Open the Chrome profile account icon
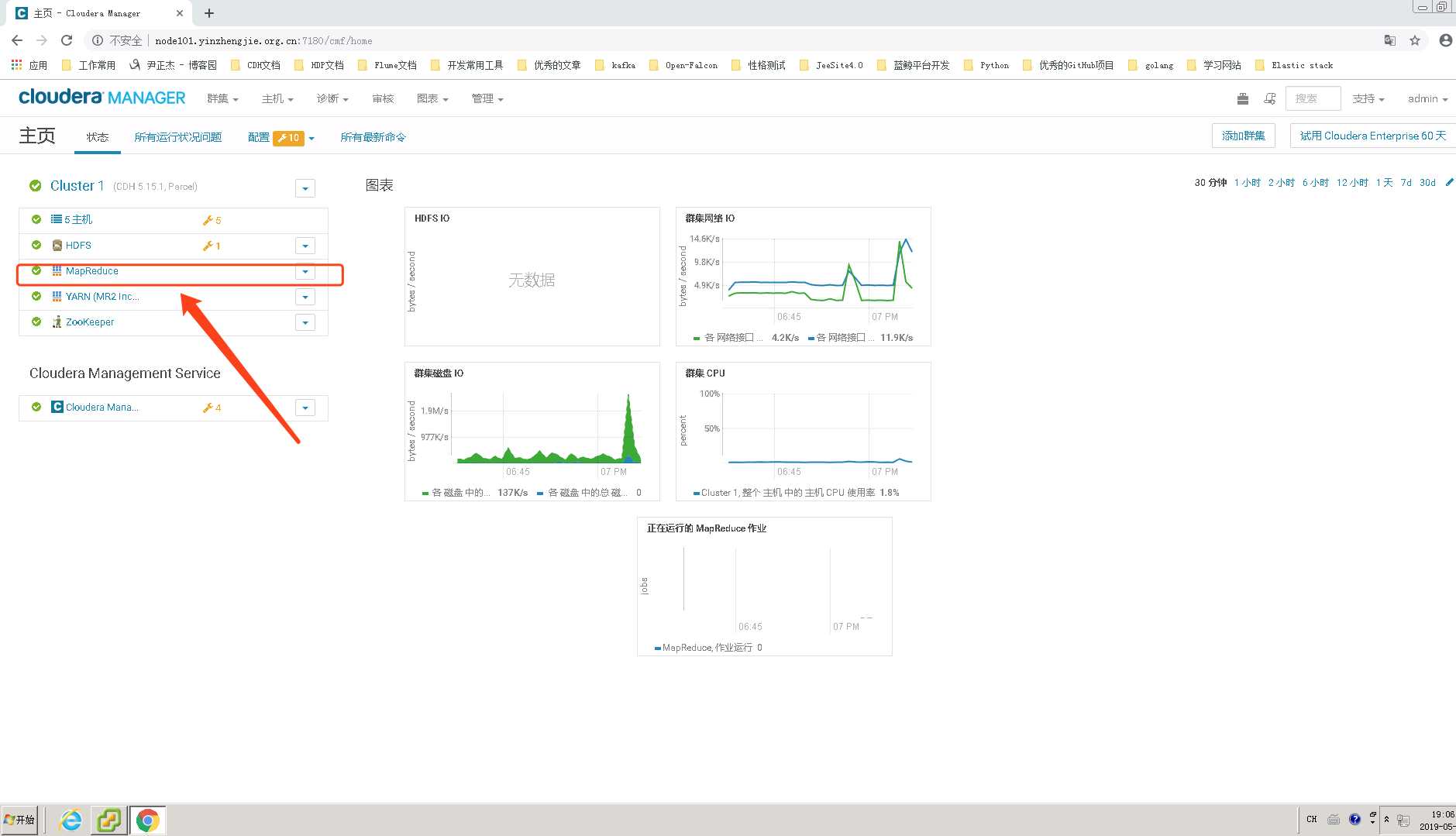Viewport: 1456px width, 836px height. [x=1445, y=40]
